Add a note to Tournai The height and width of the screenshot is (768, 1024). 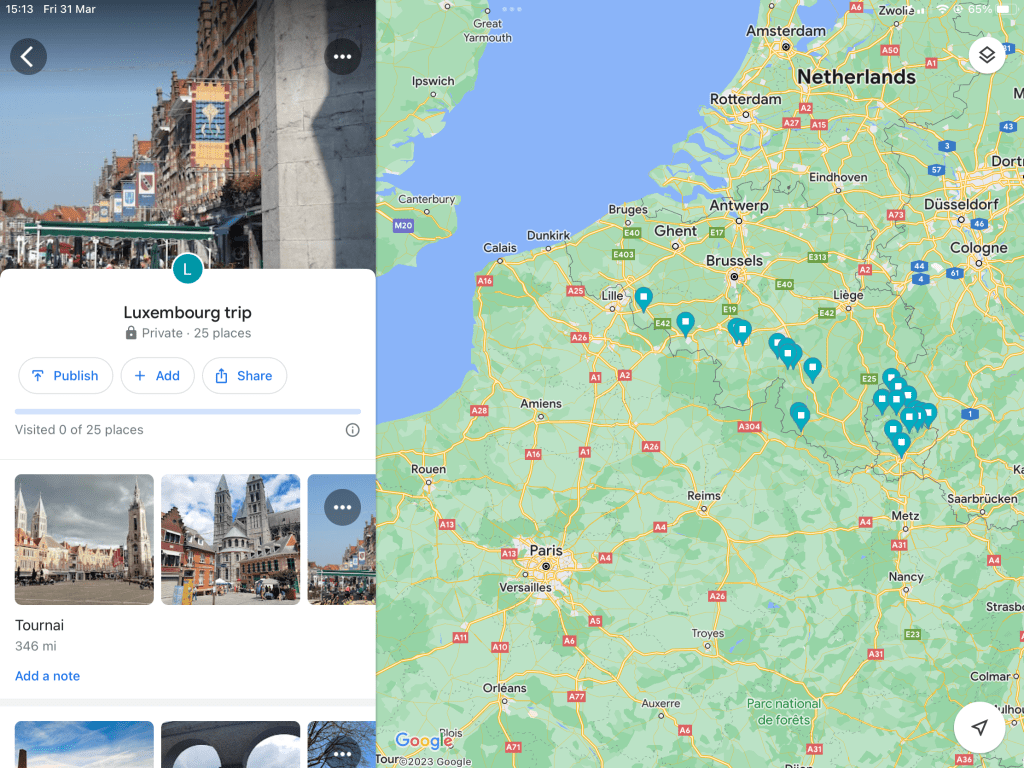coord(47,676)
